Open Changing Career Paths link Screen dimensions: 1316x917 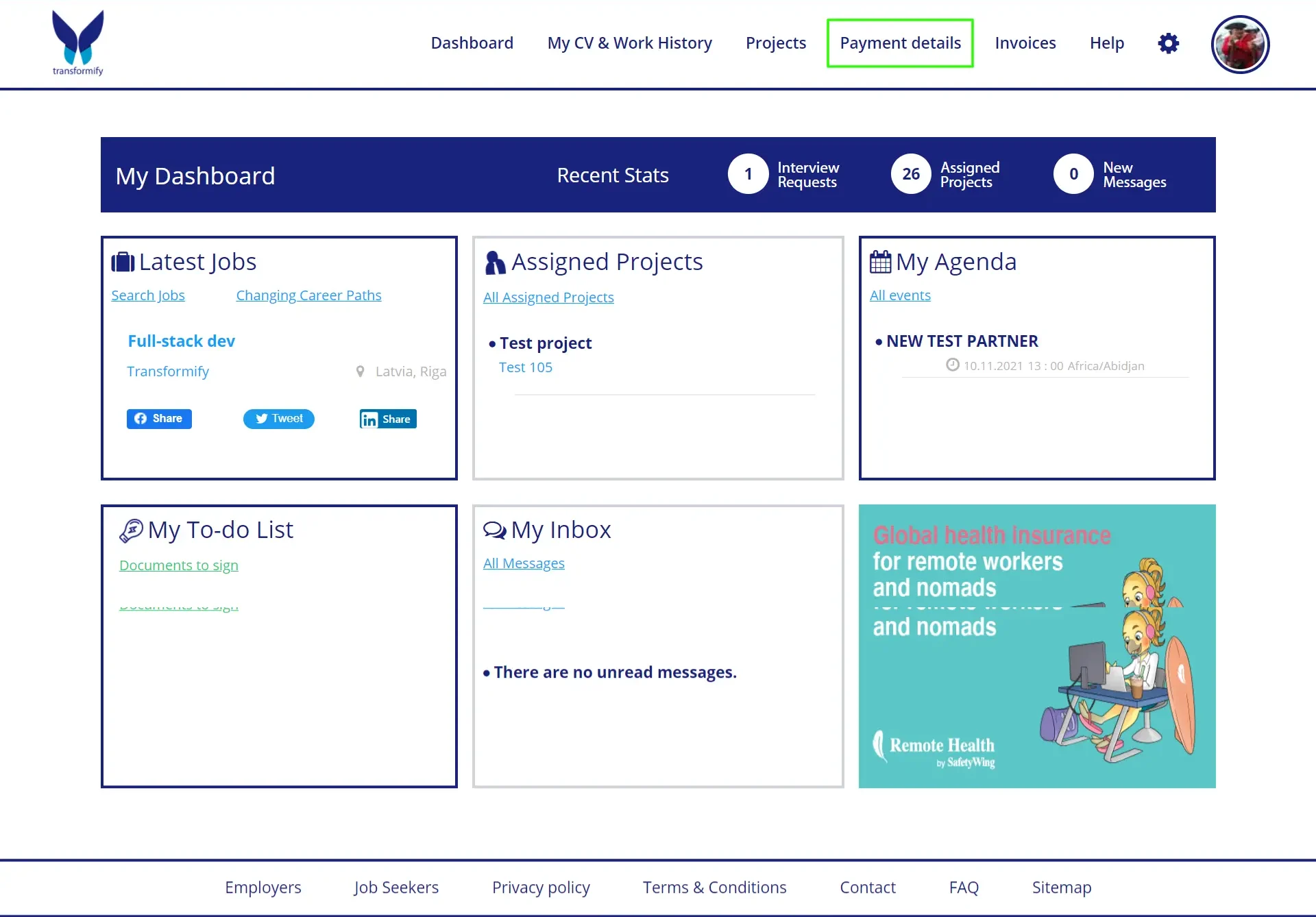click(309, 295)
